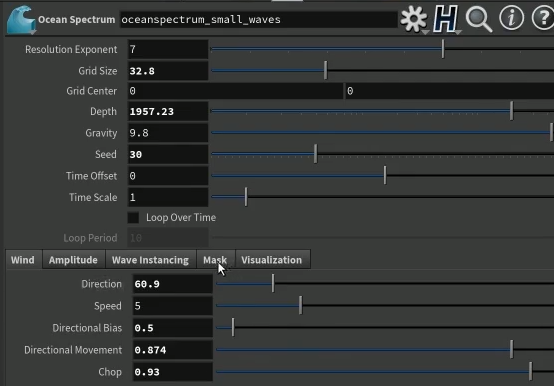Screen dimensions: 554x386
Task: Click the Gravity value field
Action: [168, 133]
